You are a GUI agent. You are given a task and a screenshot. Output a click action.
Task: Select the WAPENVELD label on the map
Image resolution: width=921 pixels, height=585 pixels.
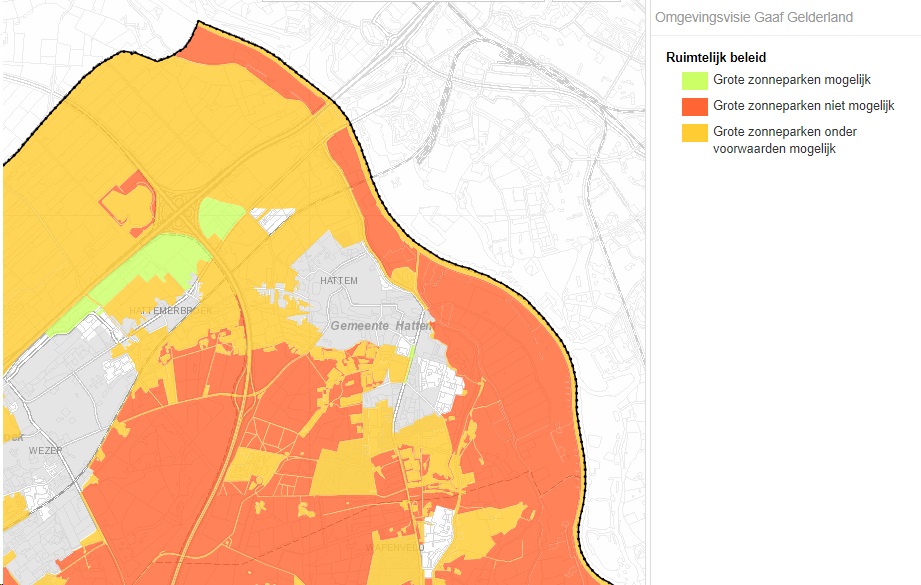[397, 548]
